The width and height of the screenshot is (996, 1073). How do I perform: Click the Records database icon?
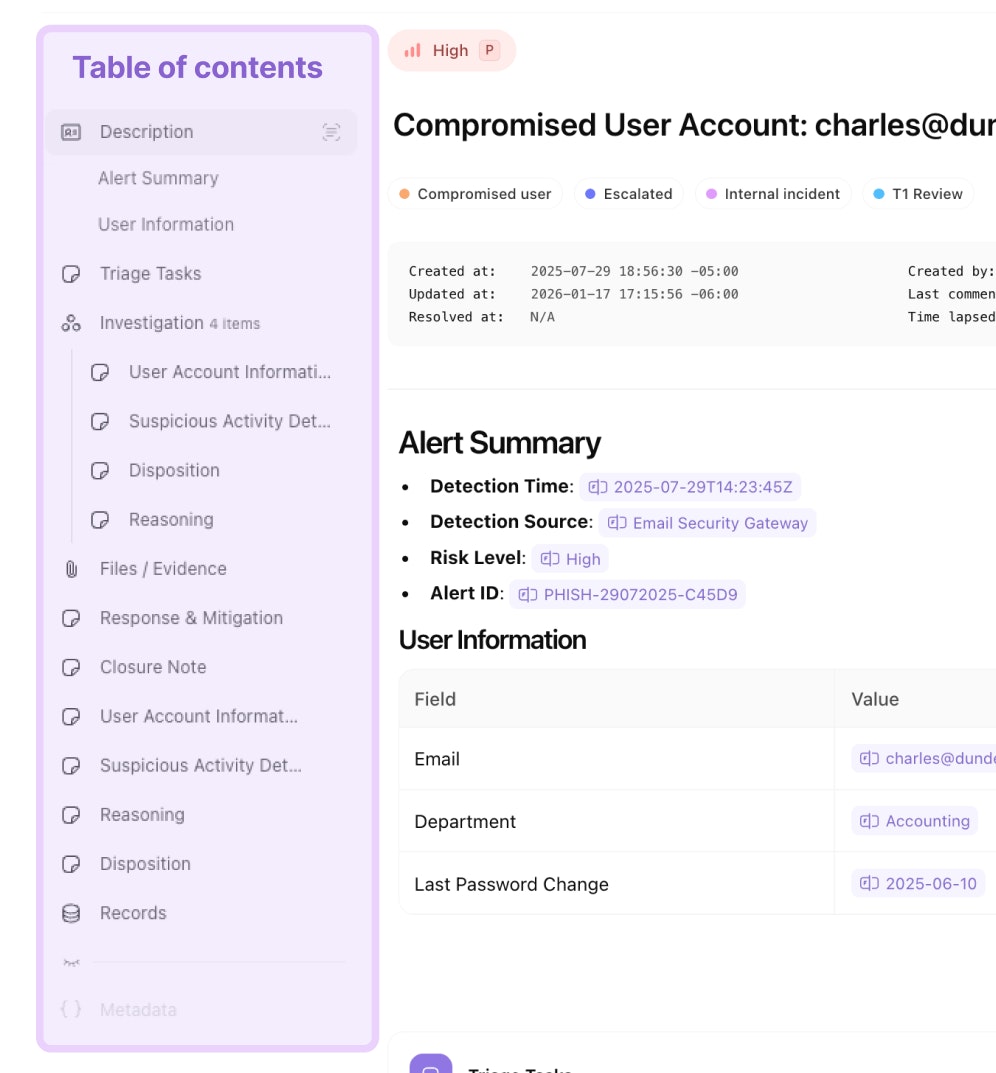point(71,913)
